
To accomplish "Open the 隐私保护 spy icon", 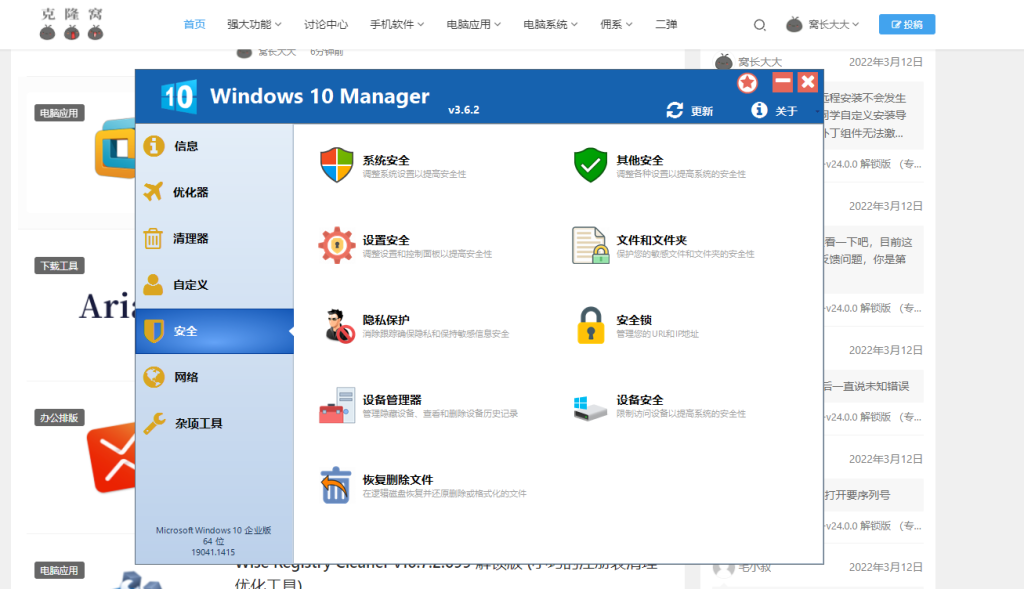I will pos(338,325).
